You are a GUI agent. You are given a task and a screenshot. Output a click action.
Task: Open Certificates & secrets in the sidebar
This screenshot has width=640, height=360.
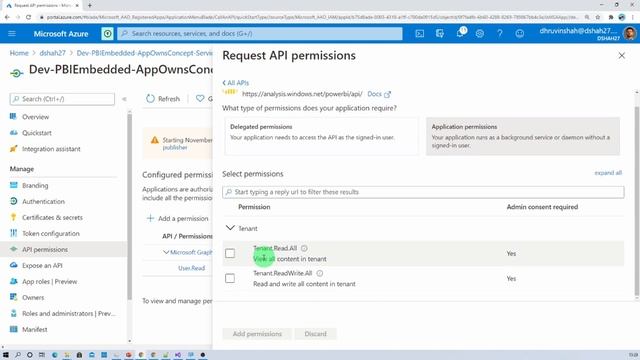click(52, 218)
